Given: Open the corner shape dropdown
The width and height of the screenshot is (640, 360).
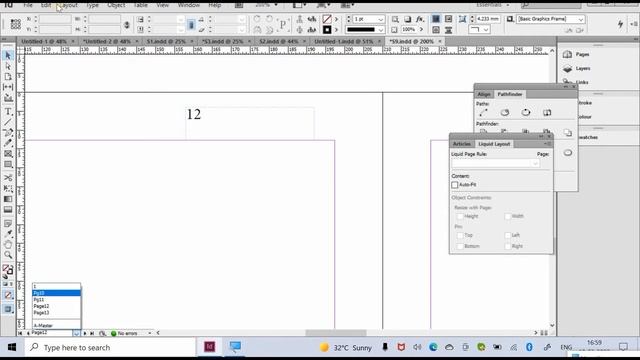Looking at the screenshot, I should 485,30.
